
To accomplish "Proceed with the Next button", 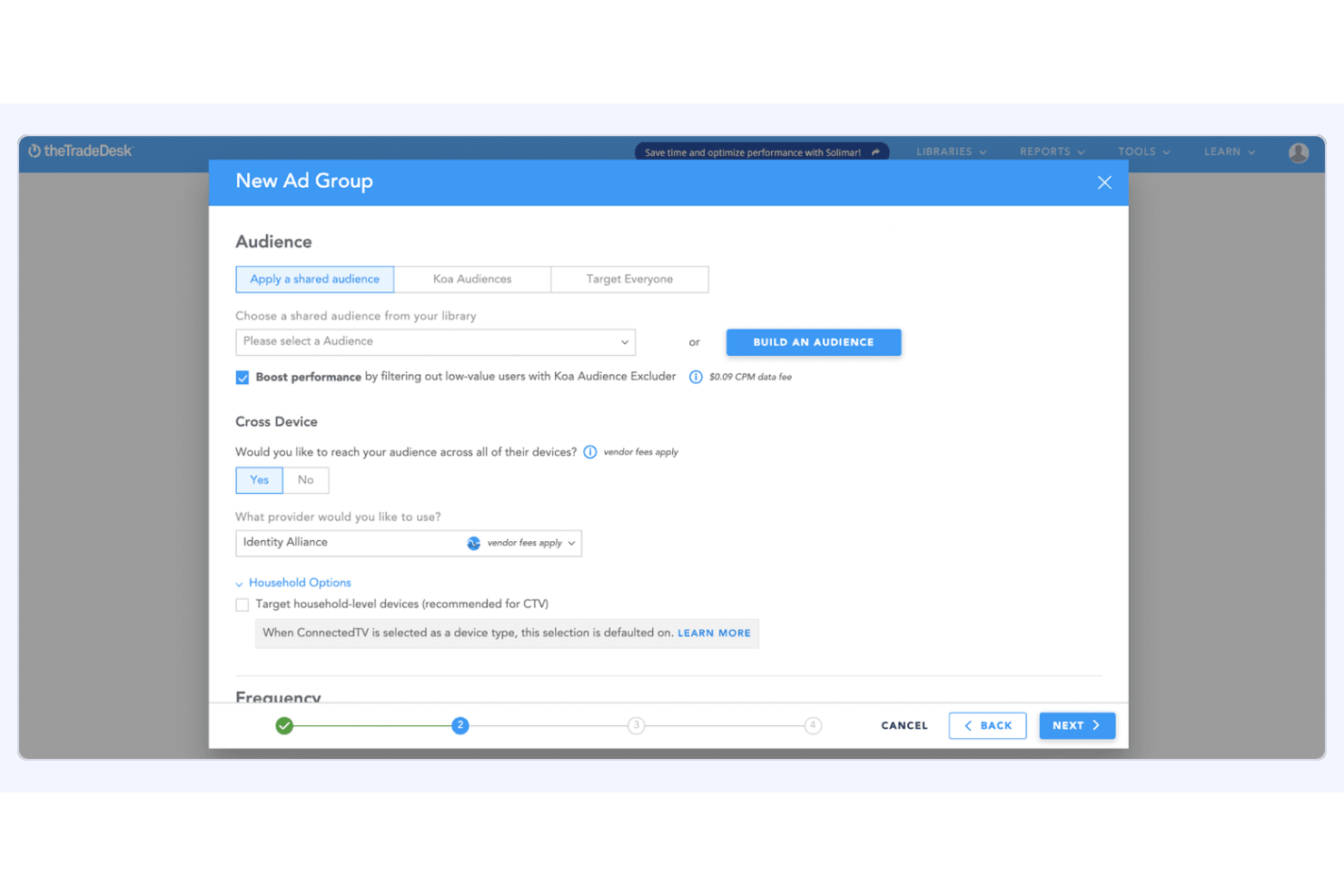I will click(1077, 725).
